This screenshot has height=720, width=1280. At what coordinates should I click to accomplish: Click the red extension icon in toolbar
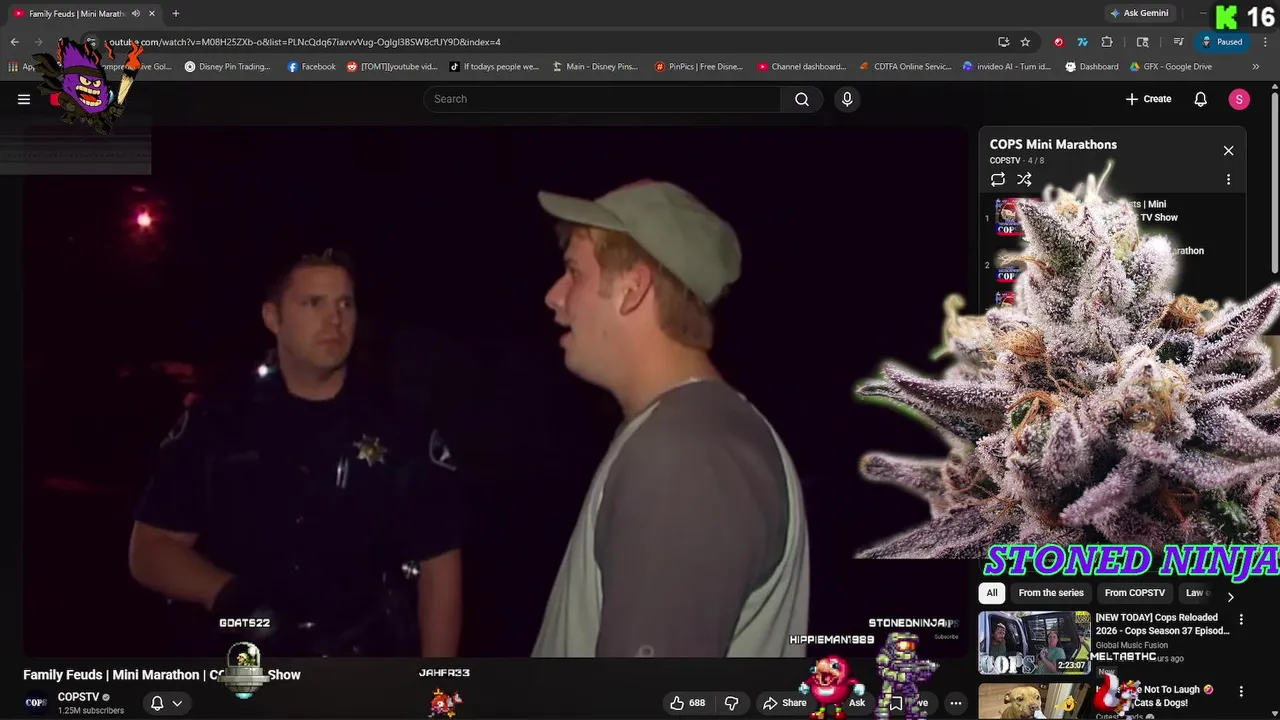pos(1058,42)
